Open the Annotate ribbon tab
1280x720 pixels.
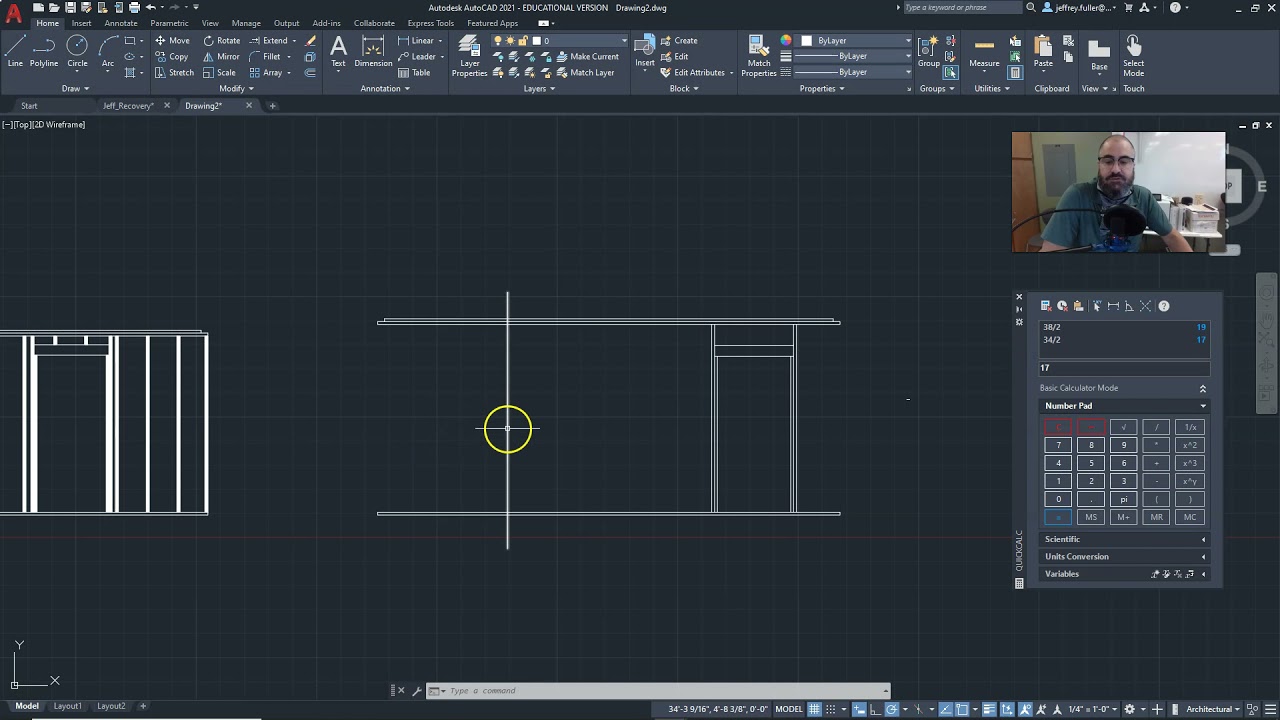point(121,23)
